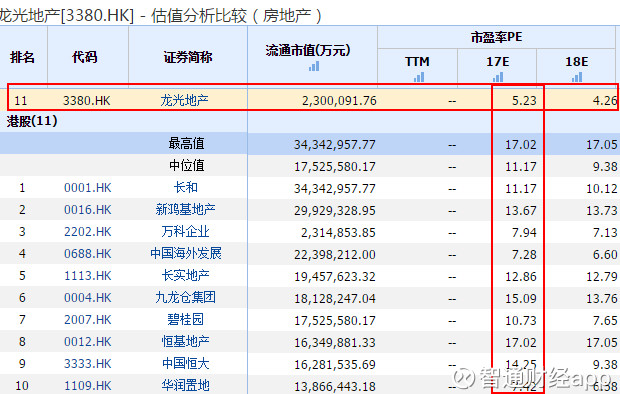Screen dimensions: 620x394
Task: Click 17E PE value 7.94
Action: (524, 233)
